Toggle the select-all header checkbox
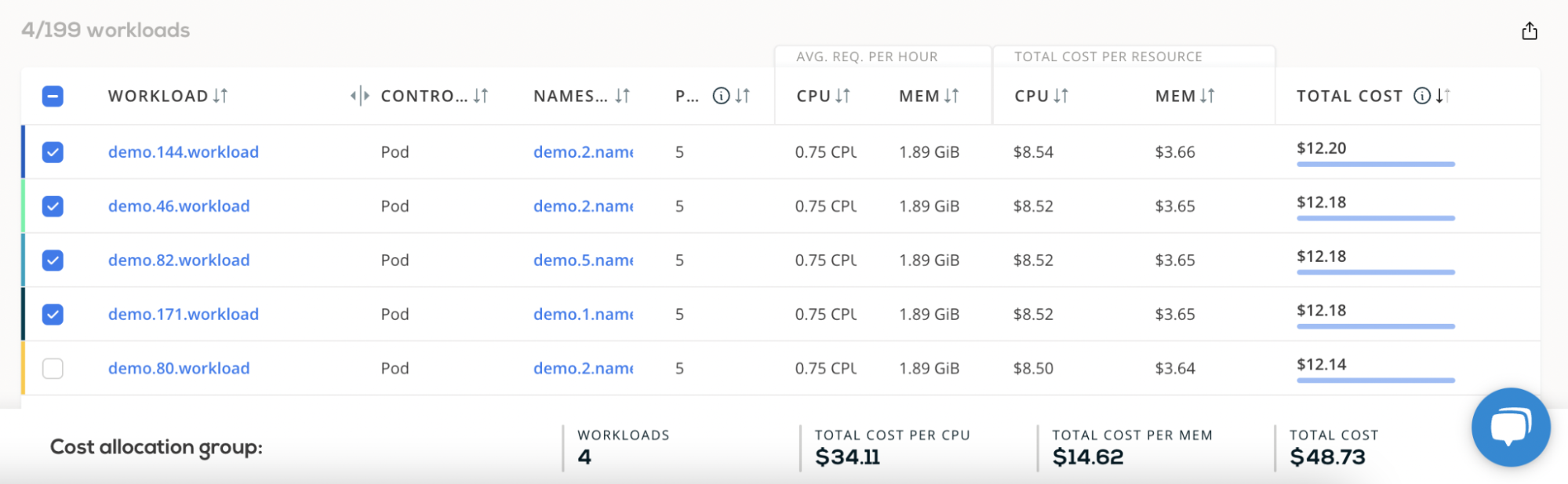This screenshot has width=1568, height=484. click(53, 96)
